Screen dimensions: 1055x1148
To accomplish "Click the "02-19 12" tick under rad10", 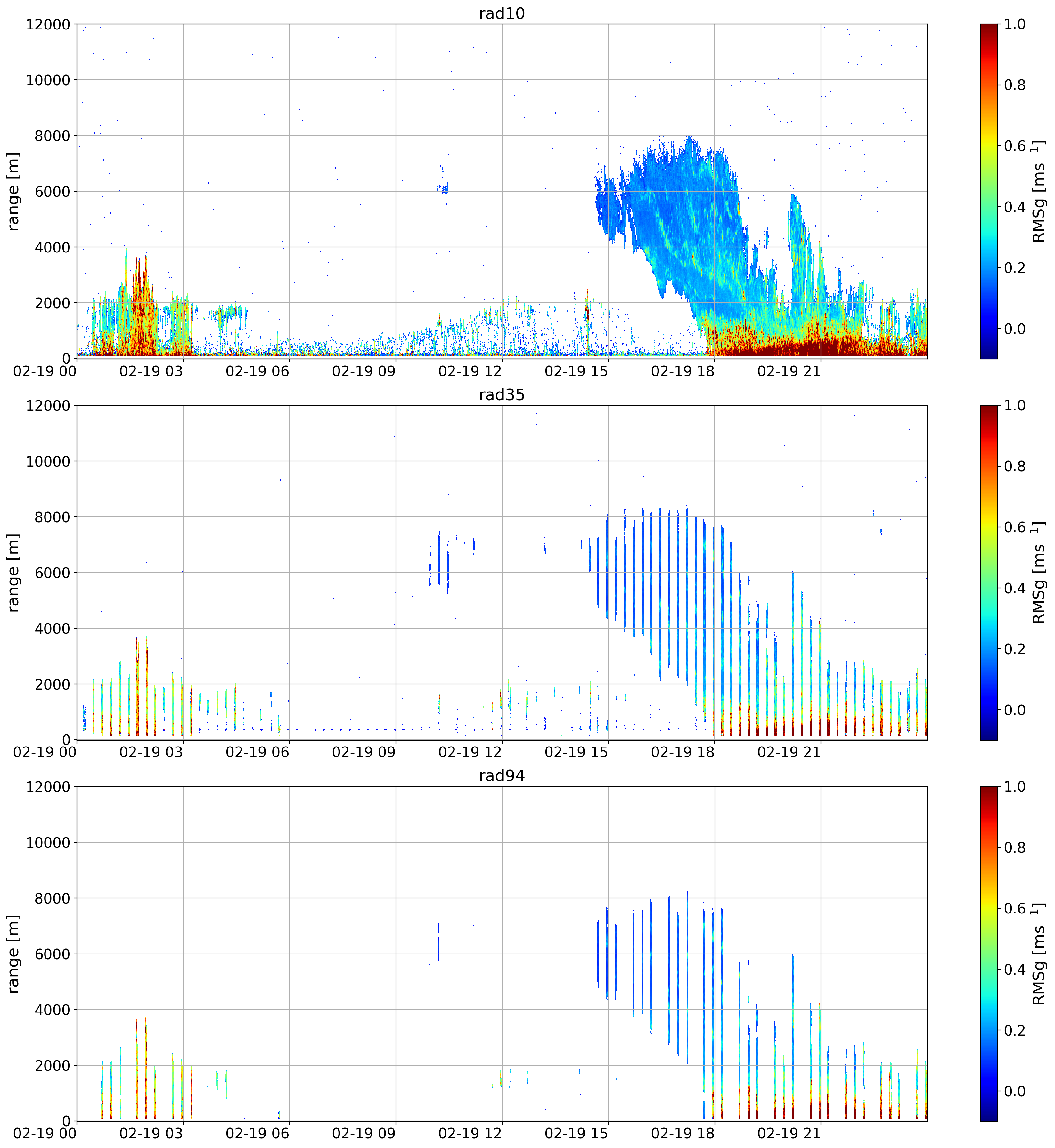I will click(x=470, y=371).
